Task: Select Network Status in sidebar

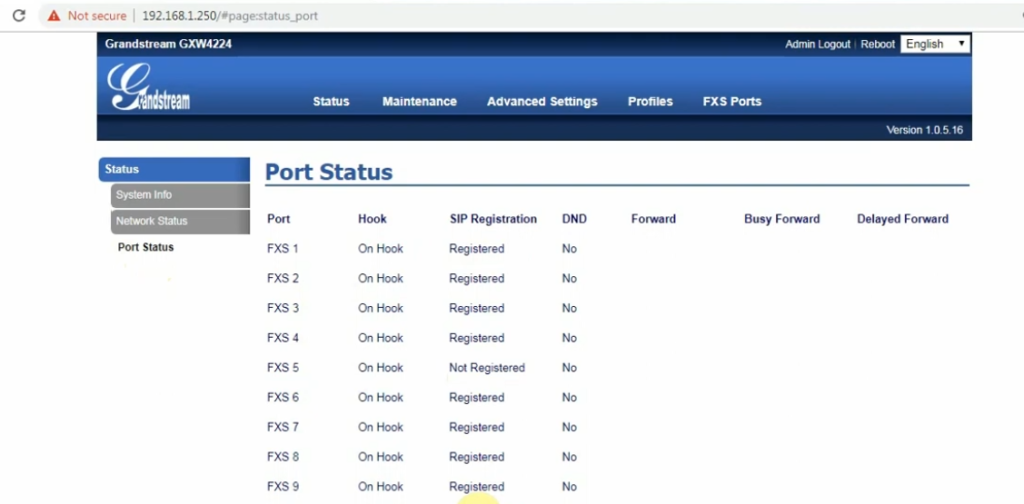Action: (x=180, y=221)
